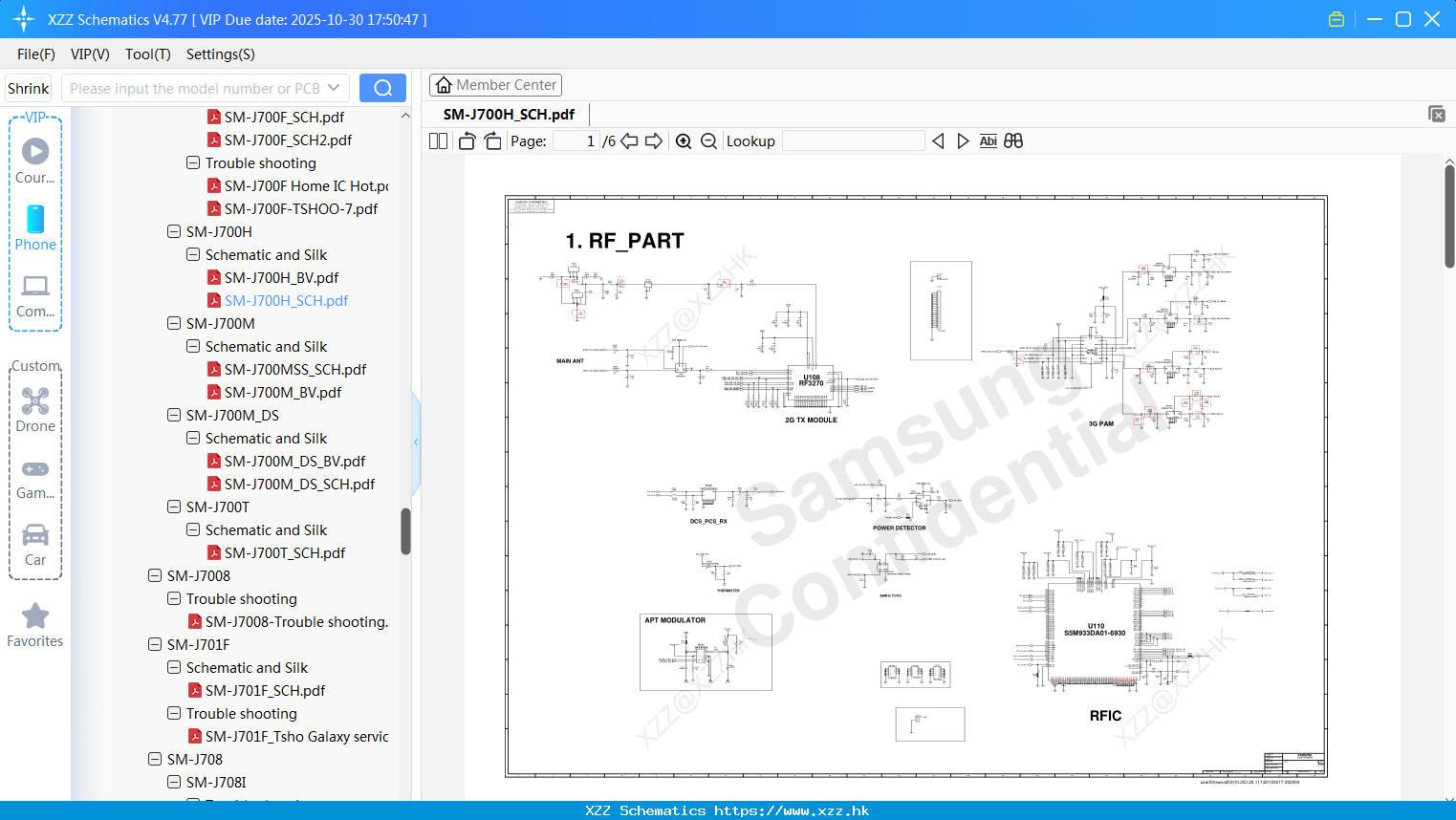
Task: Click the yellow toolbox icon in title bar
Action: point(1336,19)
